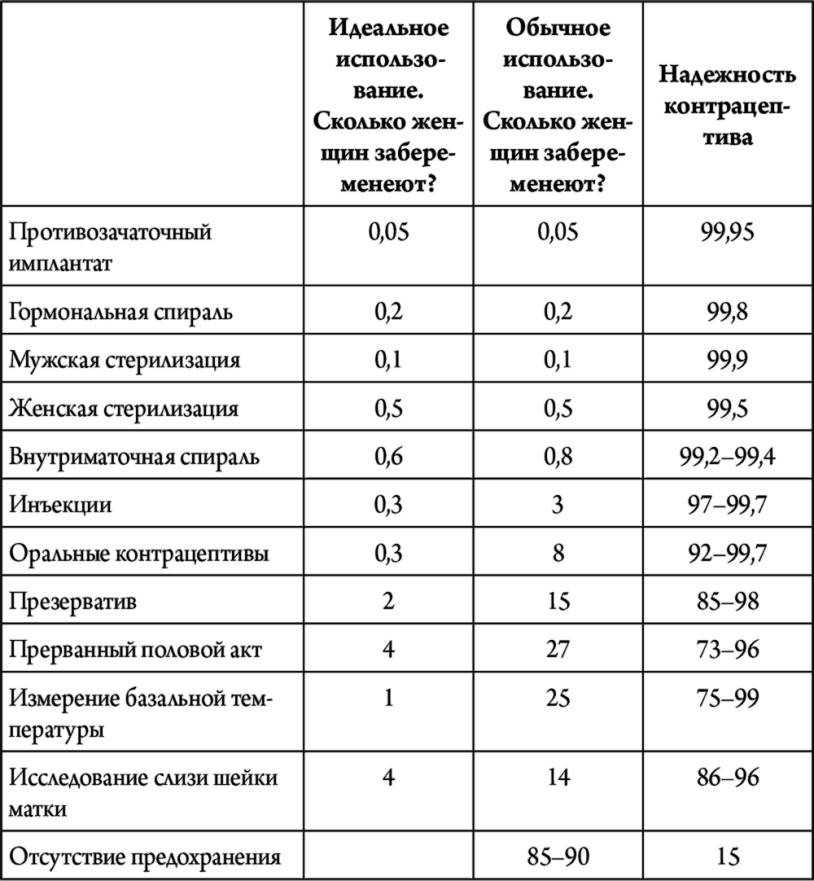Viewport: 814px width, 881px height.
Task: Select the 'Женская стерилизация' cell
Action: 123,409
